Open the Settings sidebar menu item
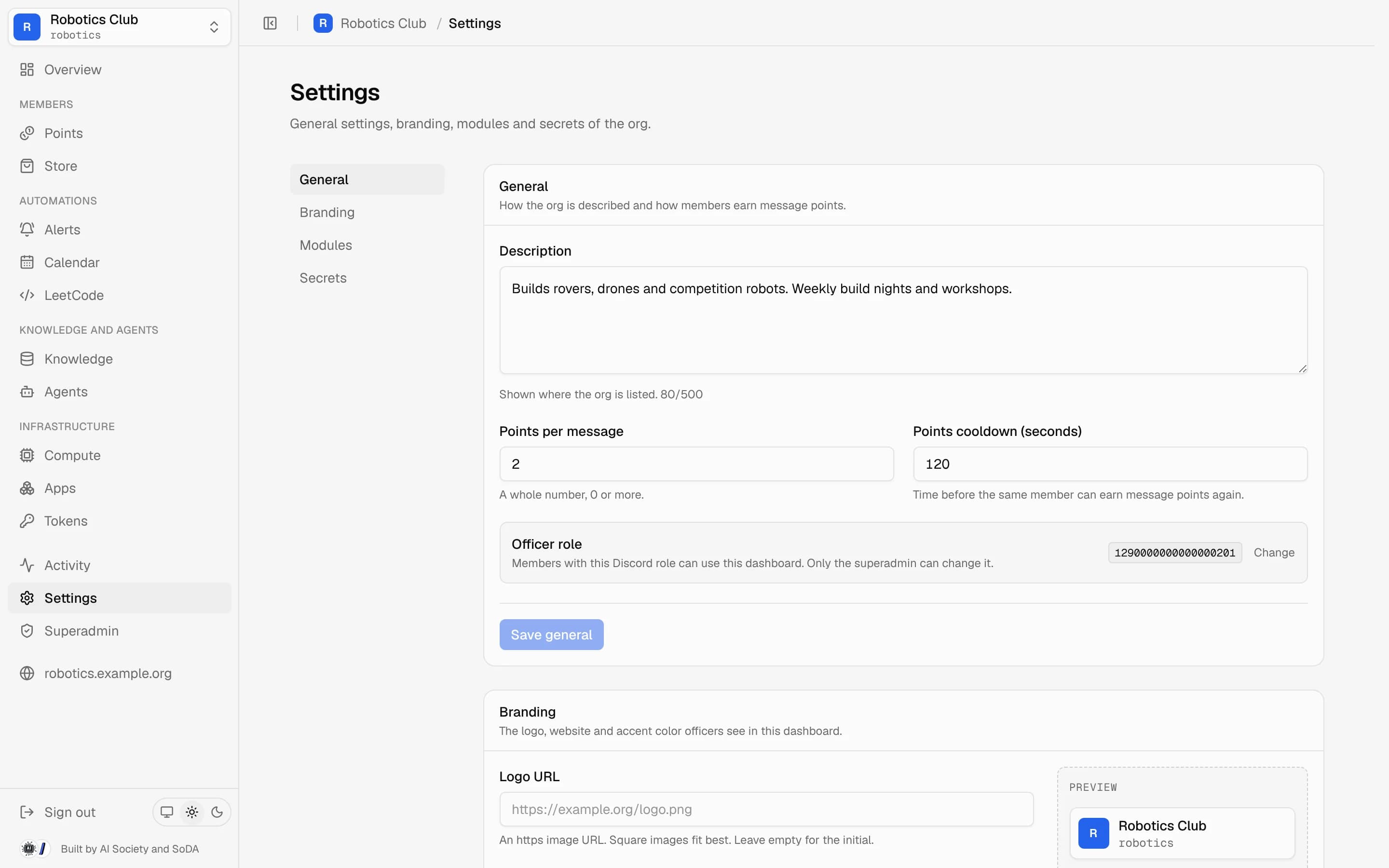 coord(120,598)
